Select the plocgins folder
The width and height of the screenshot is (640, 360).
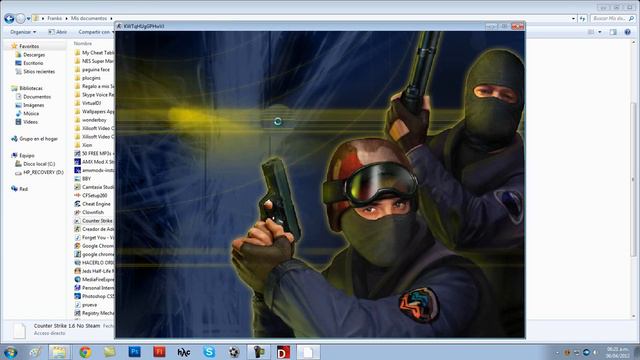(91, 78)
